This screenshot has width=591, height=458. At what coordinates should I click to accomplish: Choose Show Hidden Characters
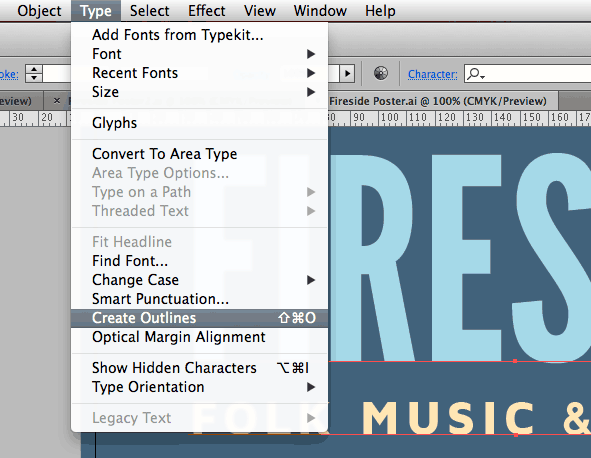pos(199,368)
